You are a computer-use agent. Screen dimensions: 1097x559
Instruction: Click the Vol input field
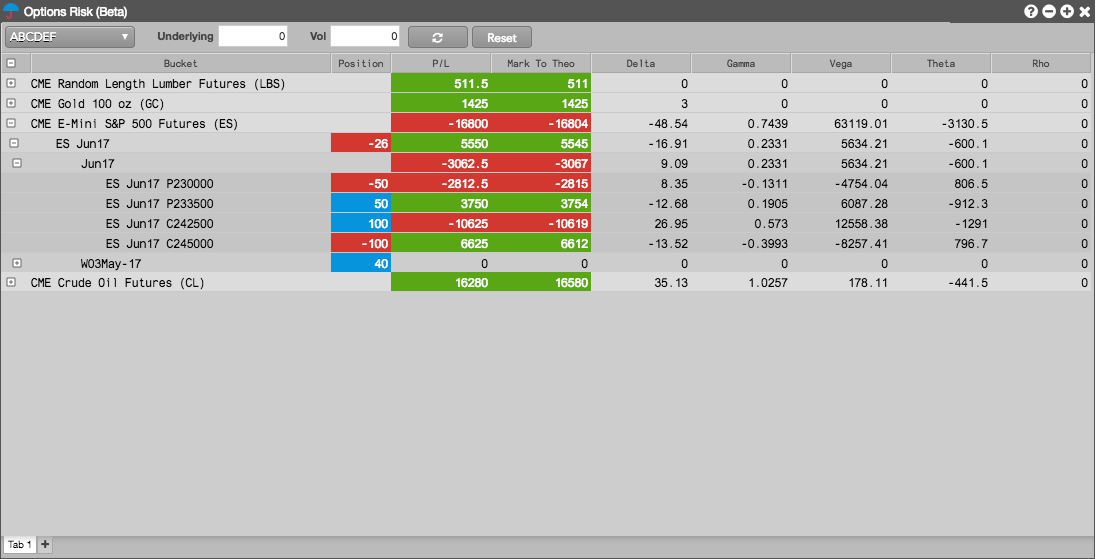(x=365, y=36)
